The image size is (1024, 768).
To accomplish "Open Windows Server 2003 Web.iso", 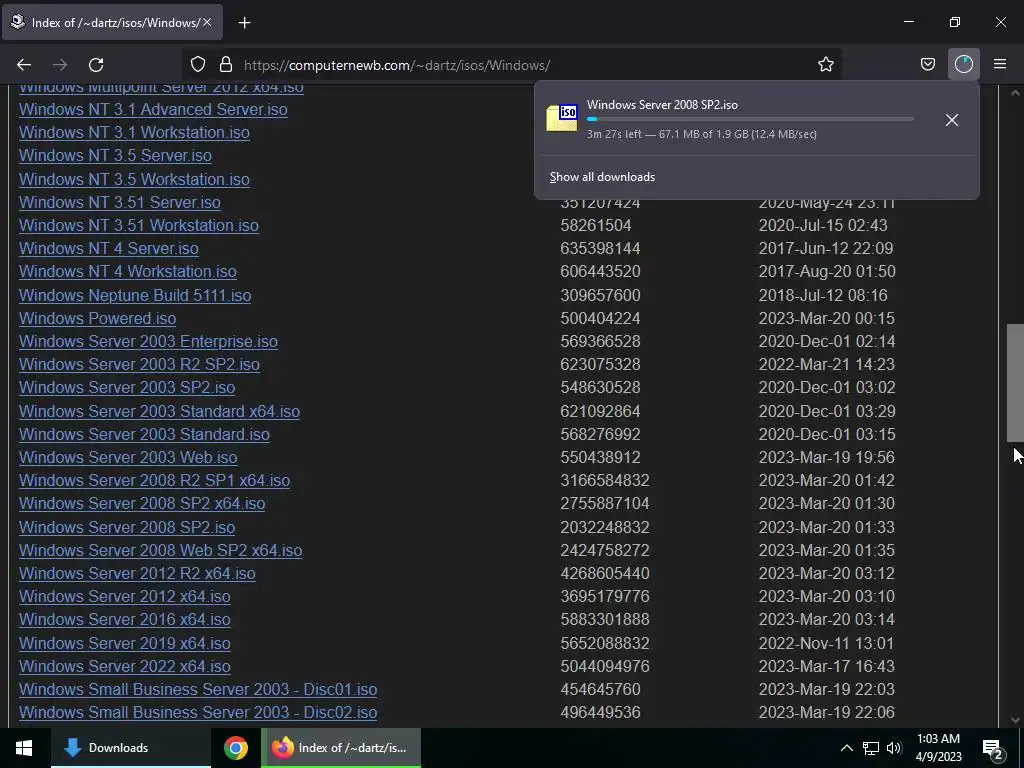I will coord(128,457).
